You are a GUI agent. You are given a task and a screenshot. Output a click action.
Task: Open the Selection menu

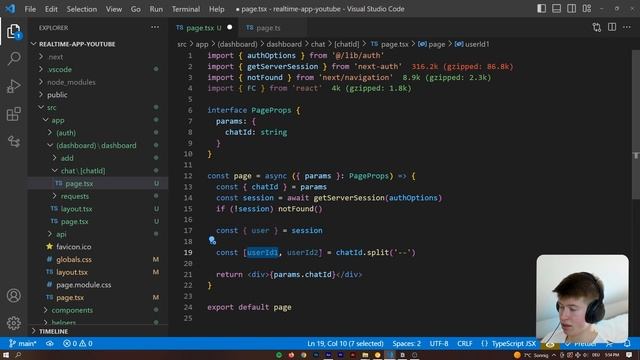click(82, 9)
